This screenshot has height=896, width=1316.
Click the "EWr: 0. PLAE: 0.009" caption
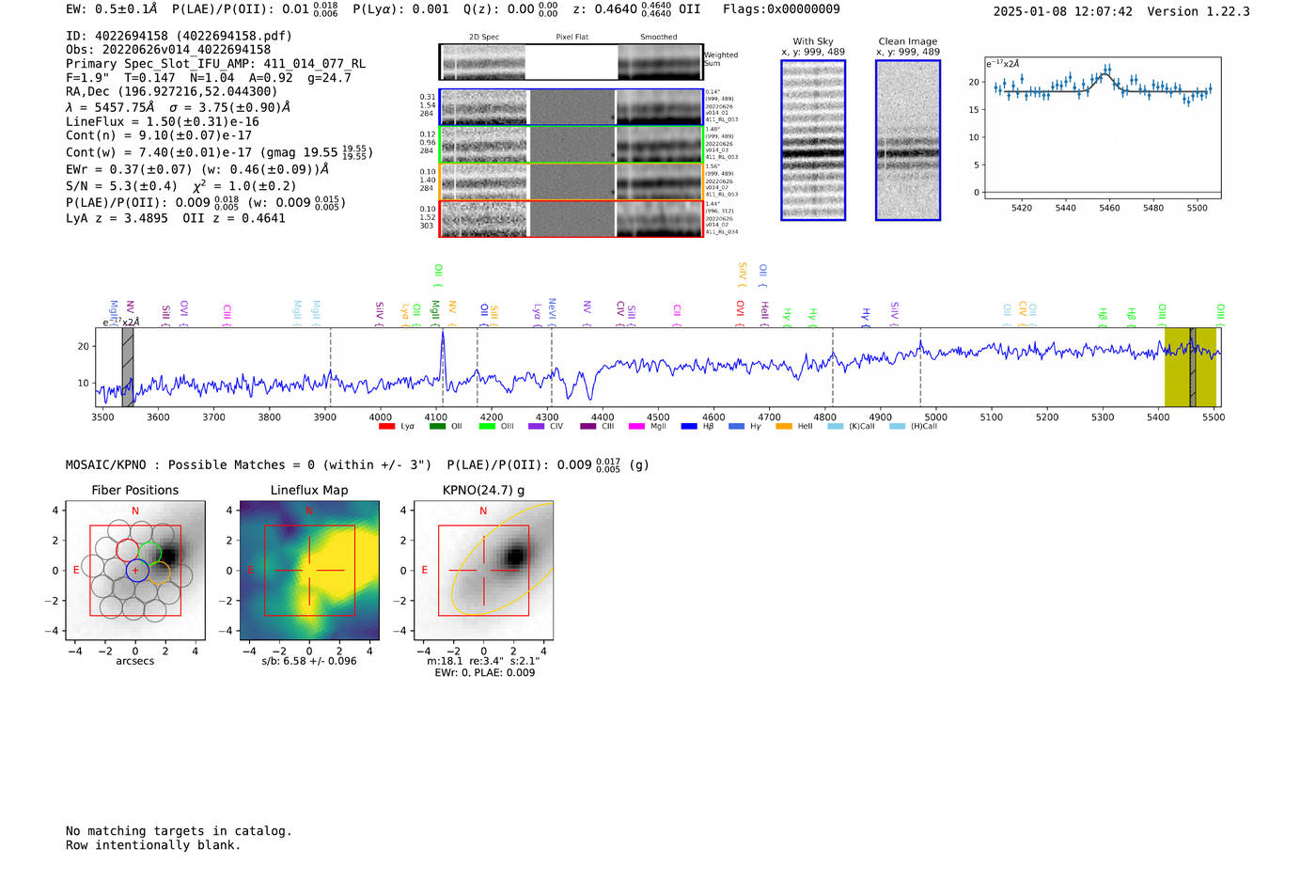(x=484, y=673)
